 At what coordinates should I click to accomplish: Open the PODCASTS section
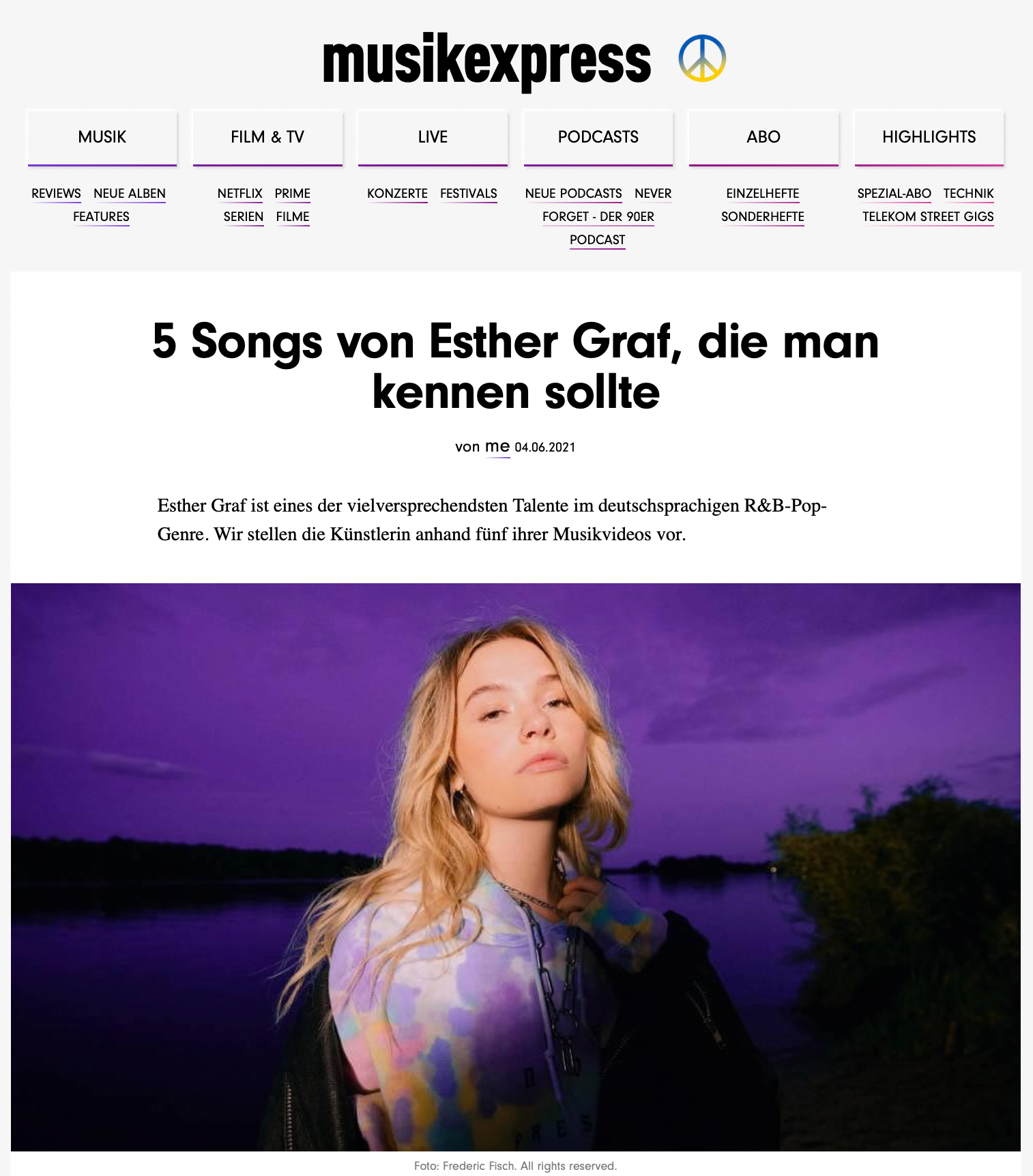click(x=598, y=137)
